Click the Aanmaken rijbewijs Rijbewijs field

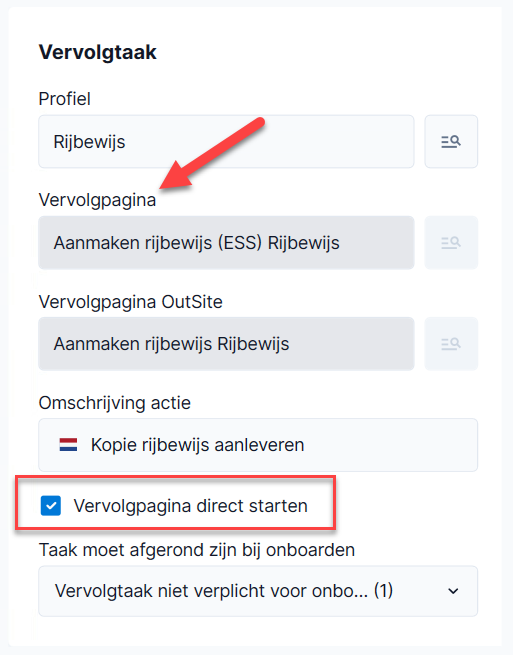(226, 344)
